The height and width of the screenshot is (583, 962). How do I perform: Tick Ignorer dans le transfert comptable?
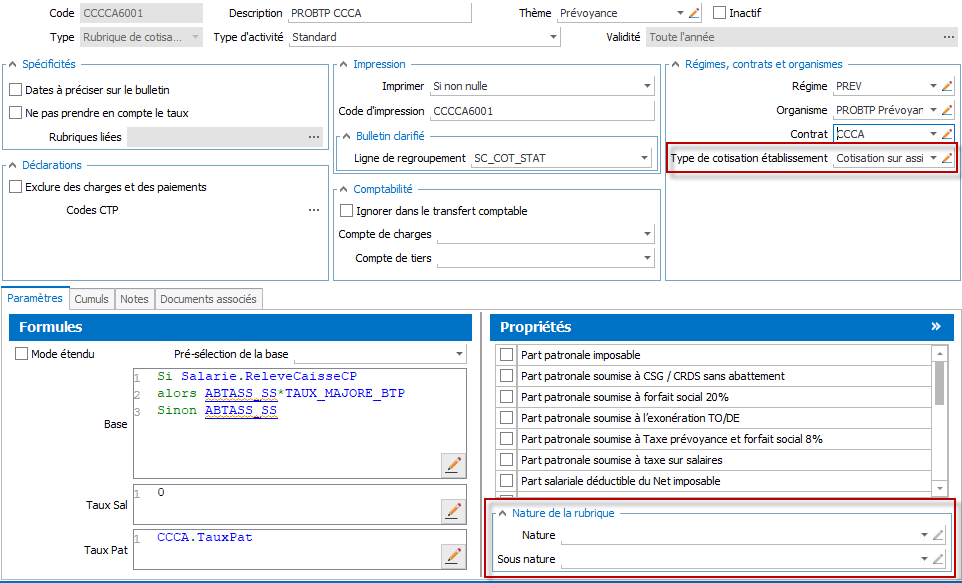coord(346,211)
